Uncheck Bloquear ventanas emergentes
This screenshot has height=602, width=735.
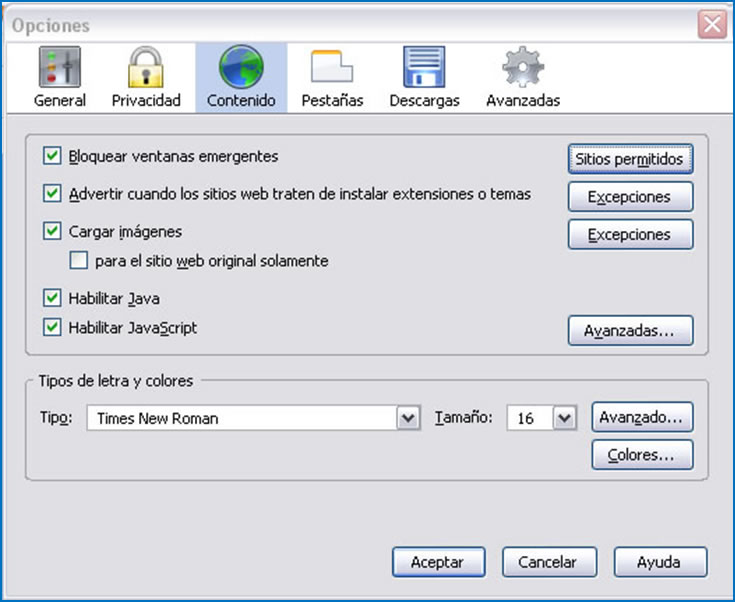point(52,156)
